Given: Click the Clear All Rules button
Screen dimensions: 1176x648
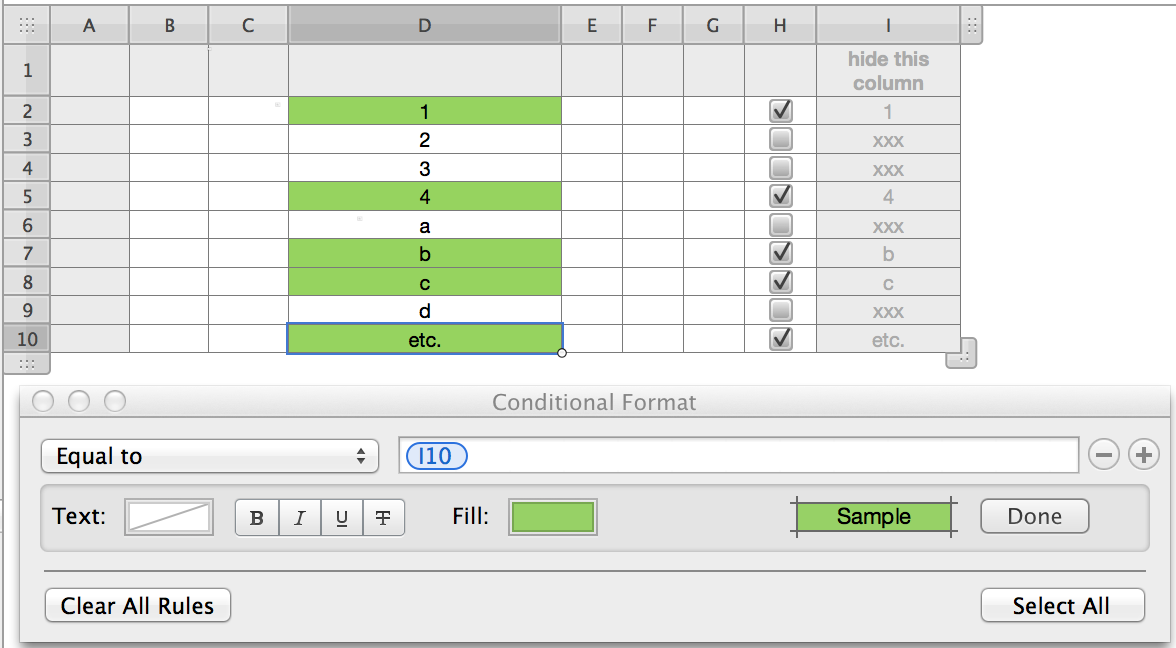Looking at the screenshot, I should click(137, 606).
